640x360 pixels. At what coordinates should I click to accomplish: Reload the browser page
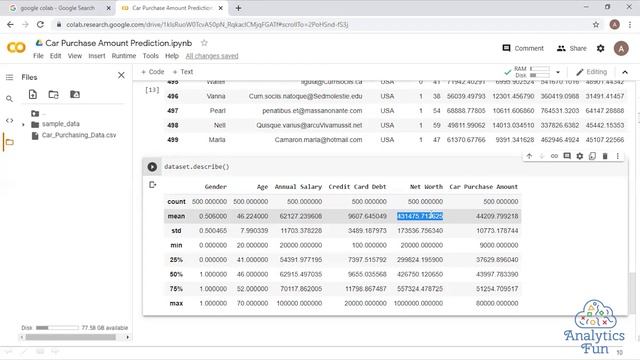point(40,24)
